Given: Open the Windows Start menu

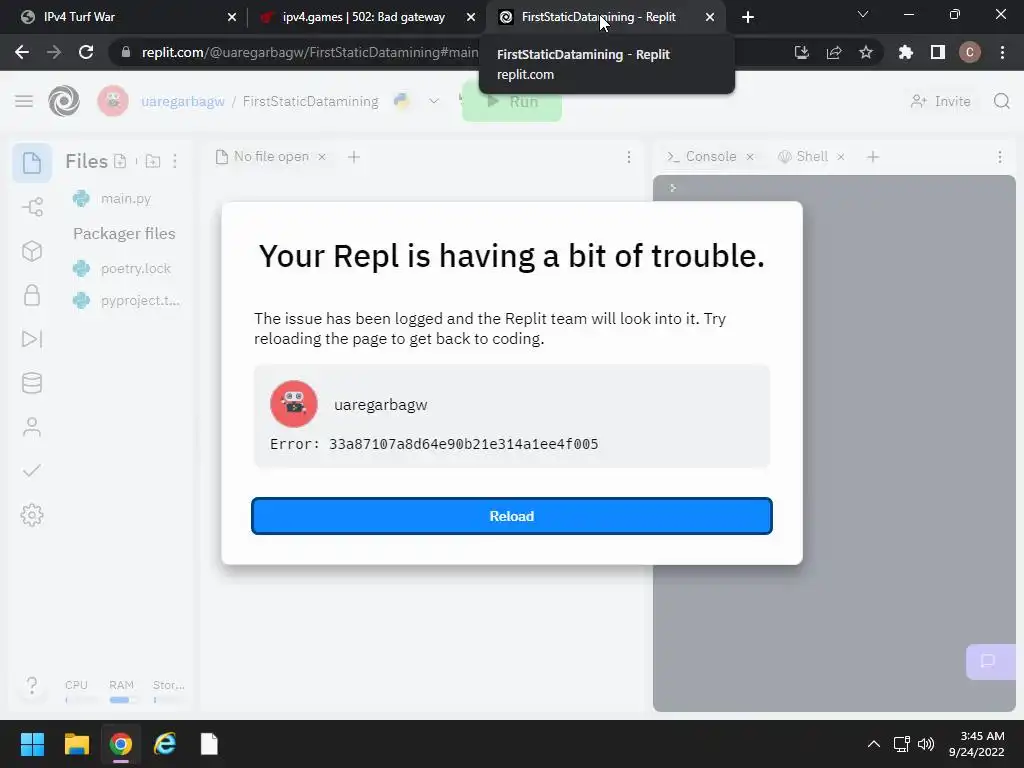Looking at the screenshot, I should (32, 744).
